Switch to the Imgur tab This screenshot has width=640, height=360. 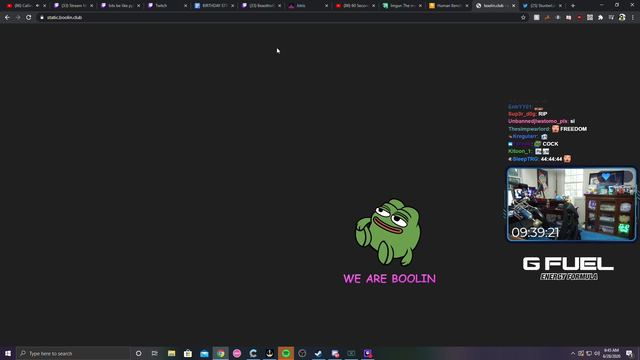click(x=402, y=6)
